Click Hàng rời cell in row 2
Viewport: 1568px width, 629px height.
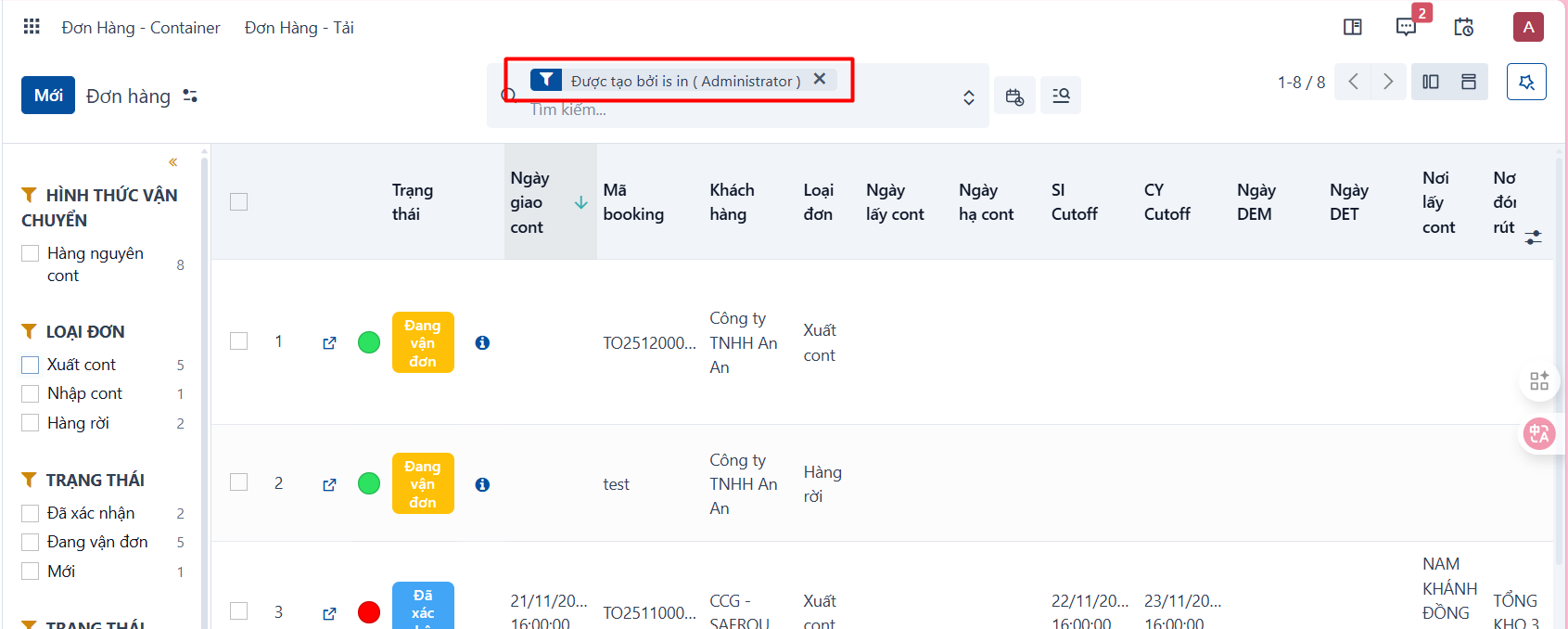[822, 484]
